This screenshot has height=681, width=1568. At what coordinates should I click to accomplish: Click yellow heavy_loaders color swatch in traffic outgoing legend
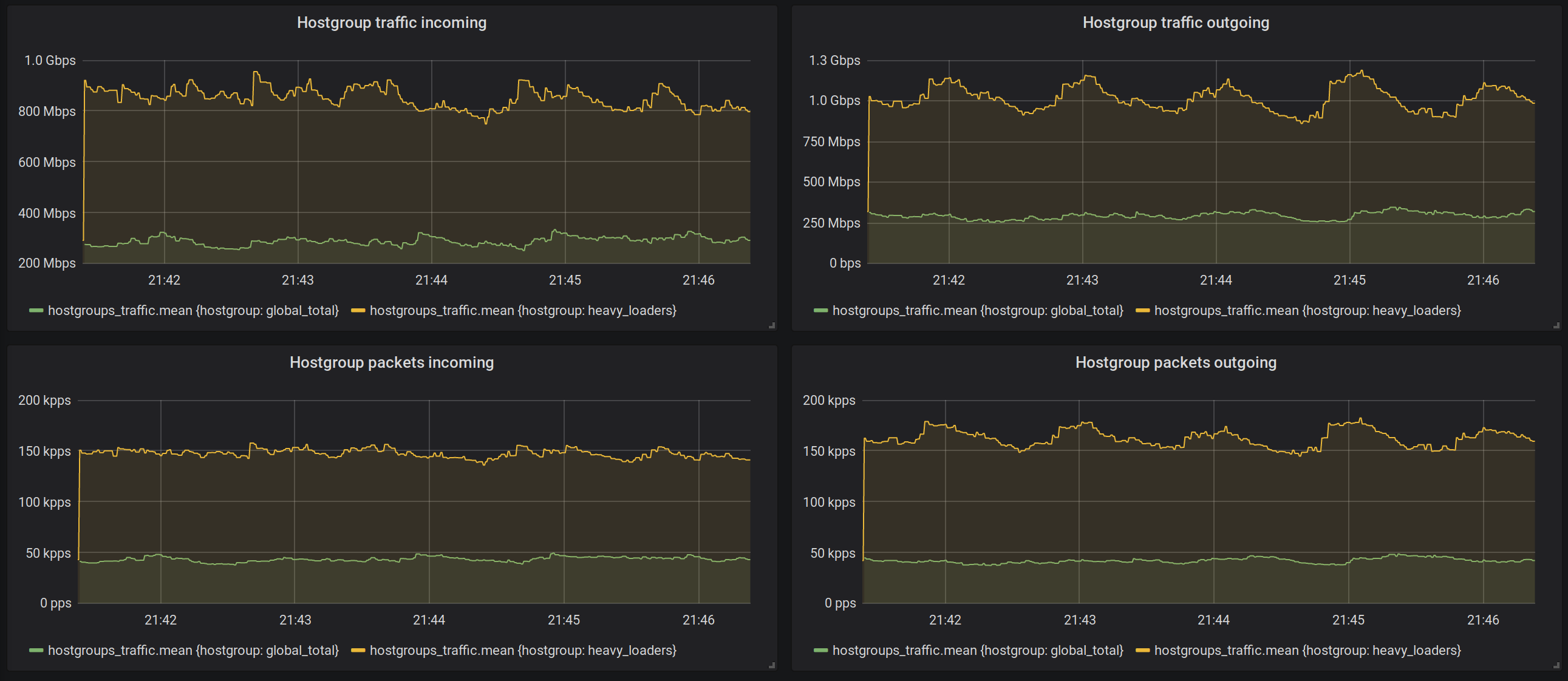point(1142,311)
